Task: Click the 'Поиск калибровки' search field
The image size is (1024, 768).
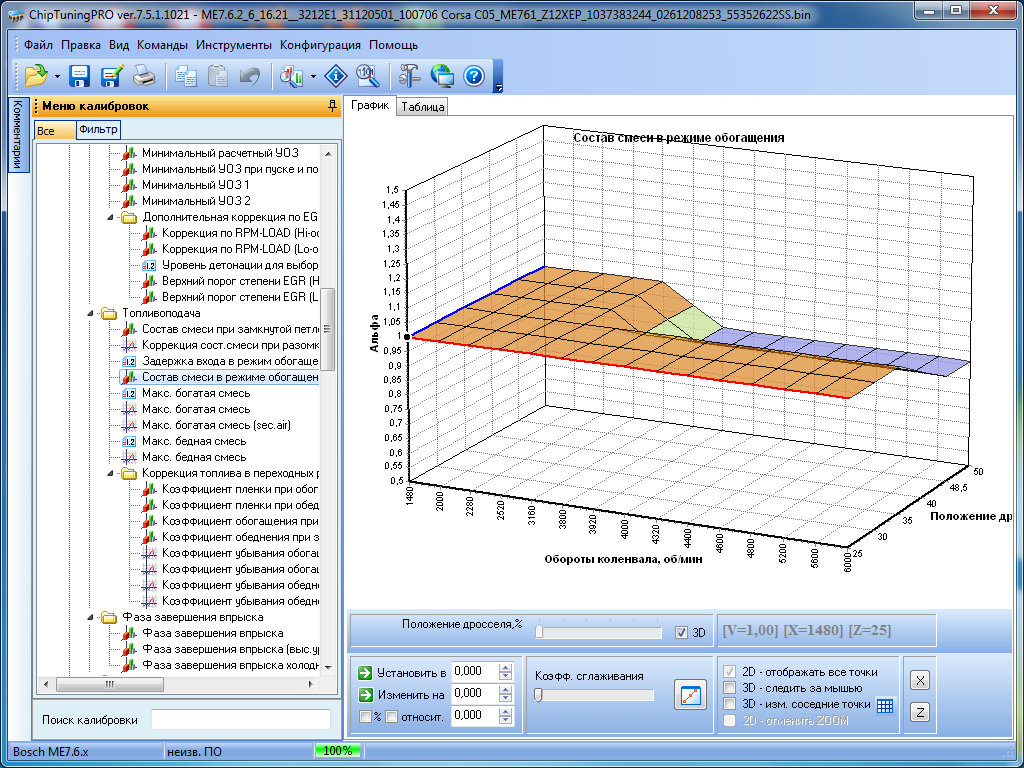Action: [x=240, y=720]
